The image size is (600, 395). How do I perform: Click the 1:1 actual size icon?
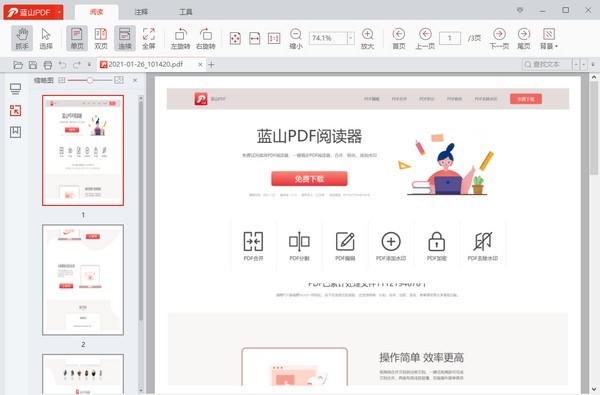274,38
